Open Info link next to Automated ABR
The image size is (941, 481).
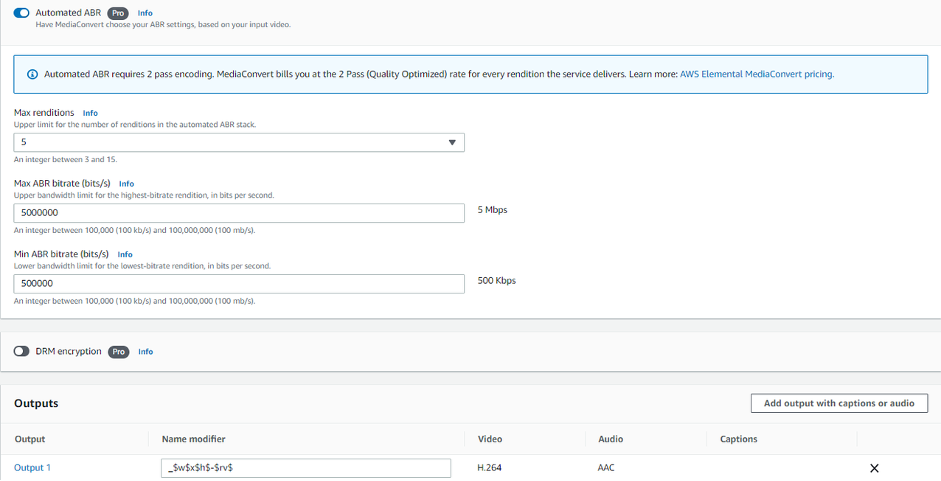[x=145, y=13]
